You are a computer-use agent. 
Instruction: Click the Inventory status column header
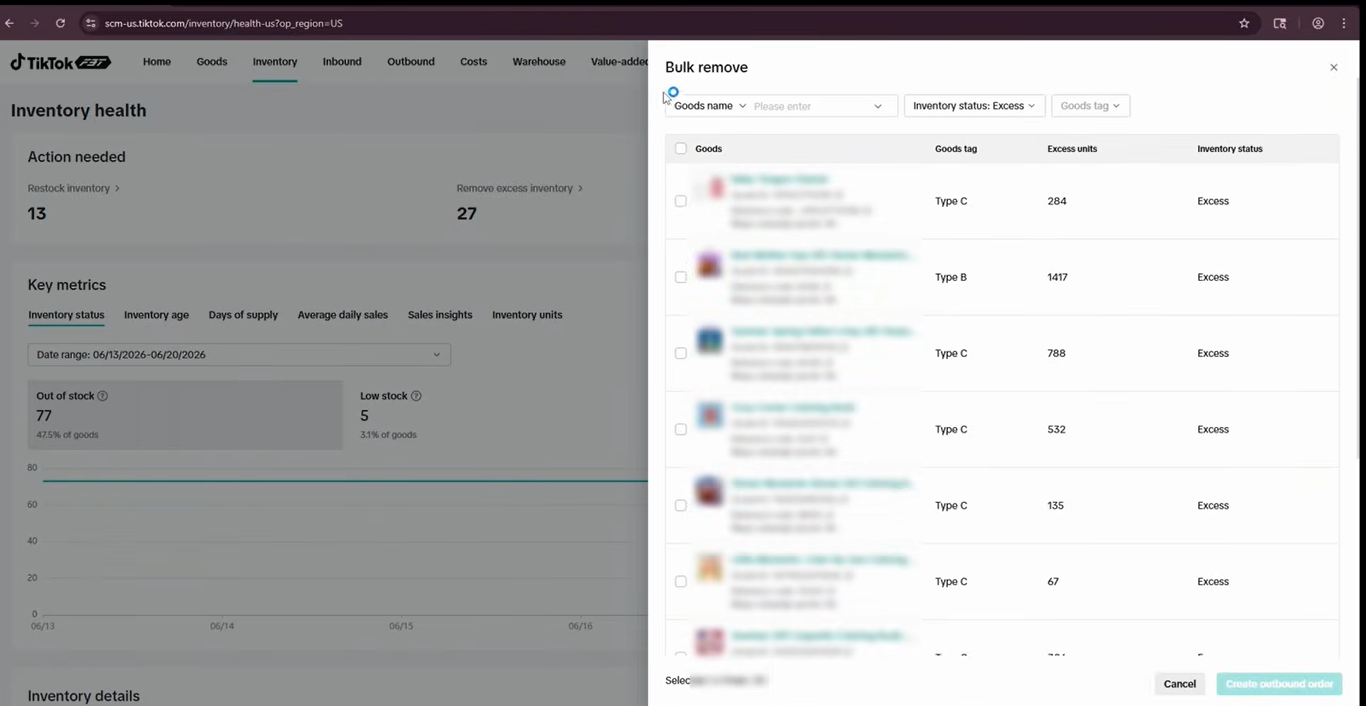[x=1230, y=149]
